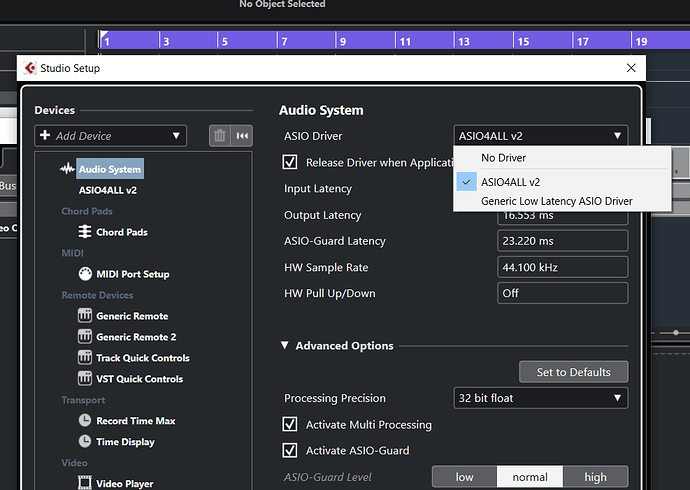Choose No Driver from the list
This screenshot has width=690, height=490.
point(503,158)
